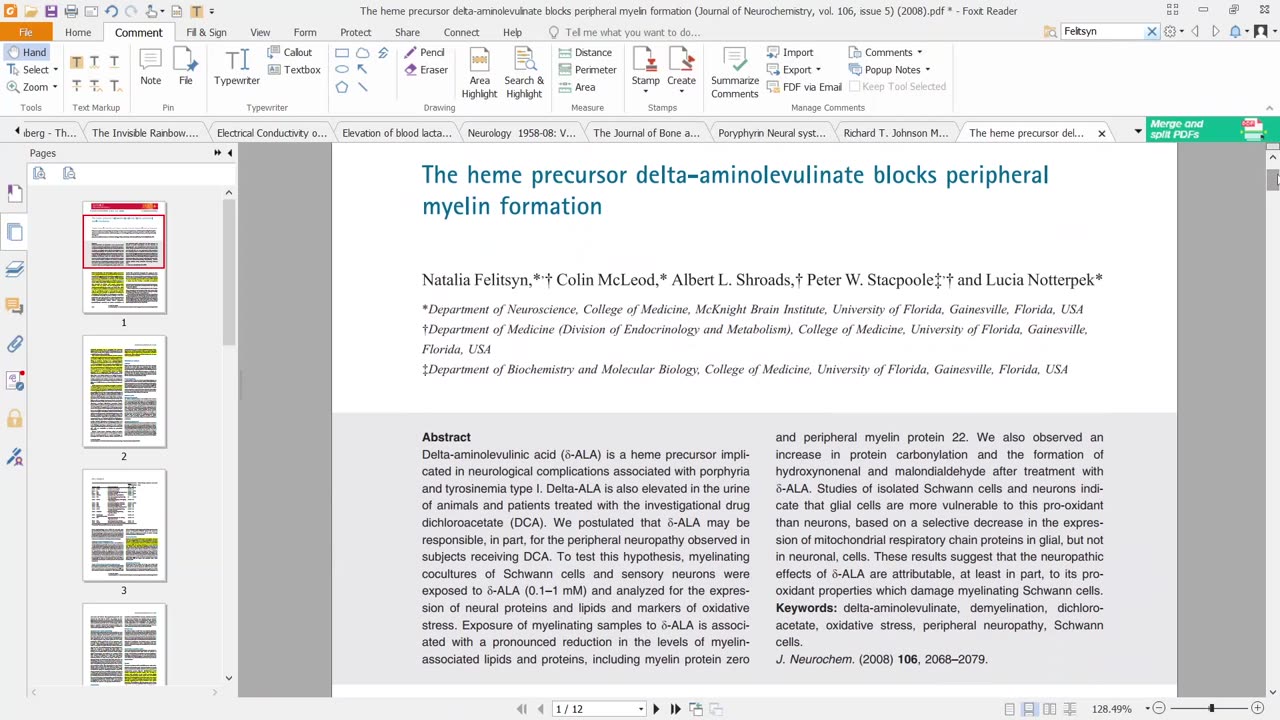Viewport: 1280px width, 720px height.
Task: Switch to the Fill & Sign tab
Action: point(206,32)
